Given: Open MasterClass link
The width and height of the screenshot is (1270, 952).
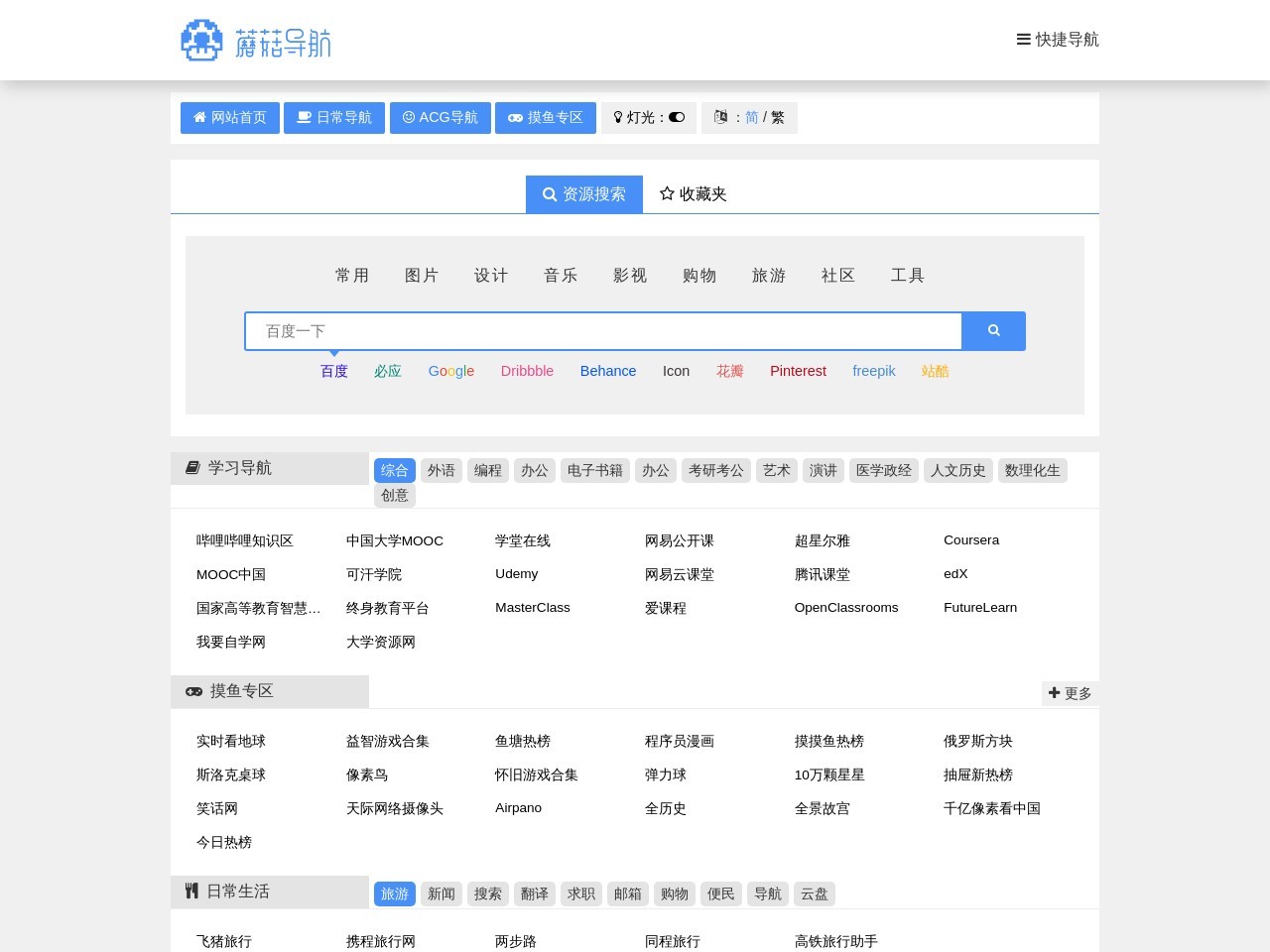Looking at the screenshot, I should pos(533,608).
